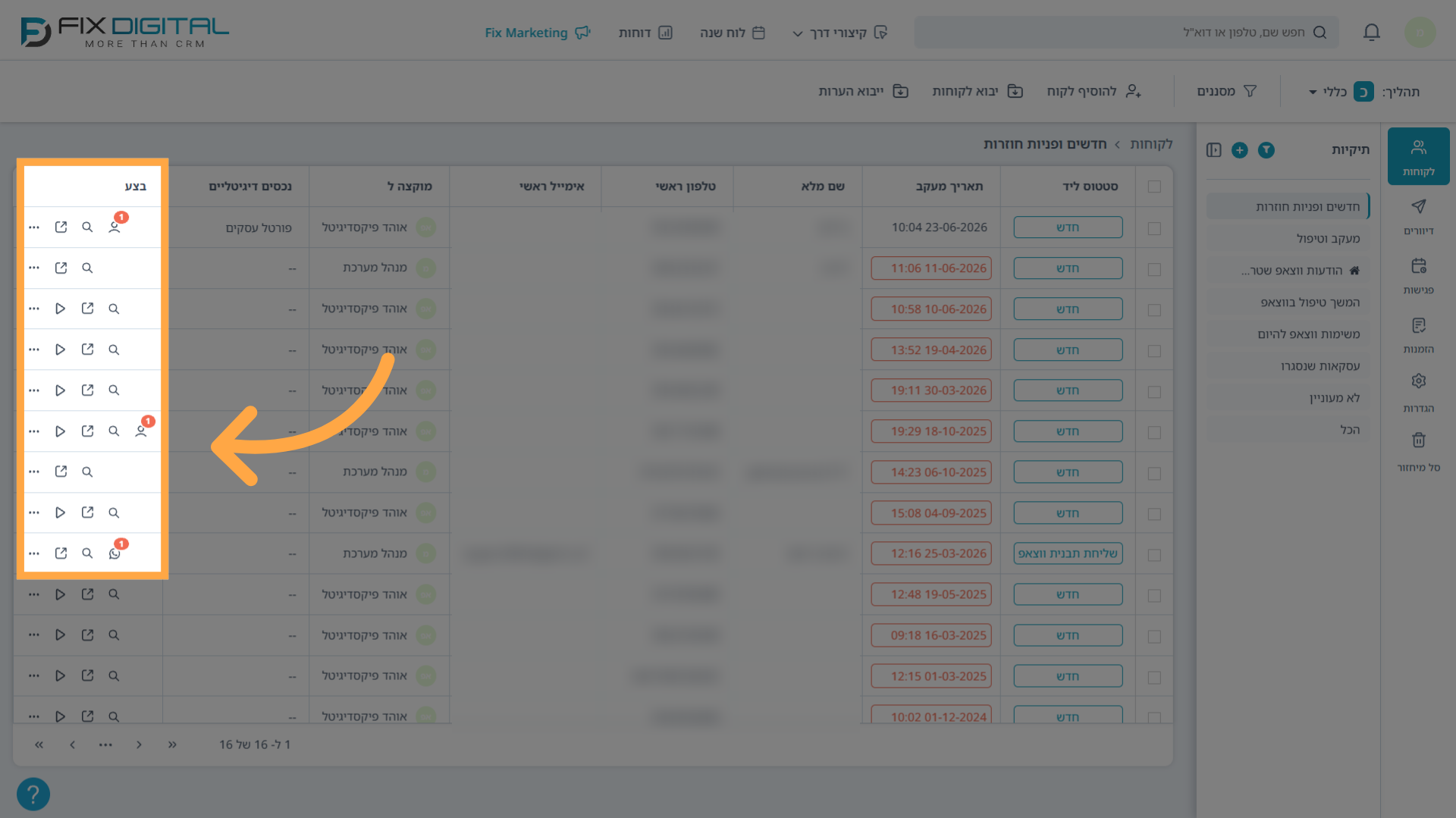This screenshot has height=818, width=1456.
Task: Click whatsapp icon with badge in actions
Action: point(115,553)
